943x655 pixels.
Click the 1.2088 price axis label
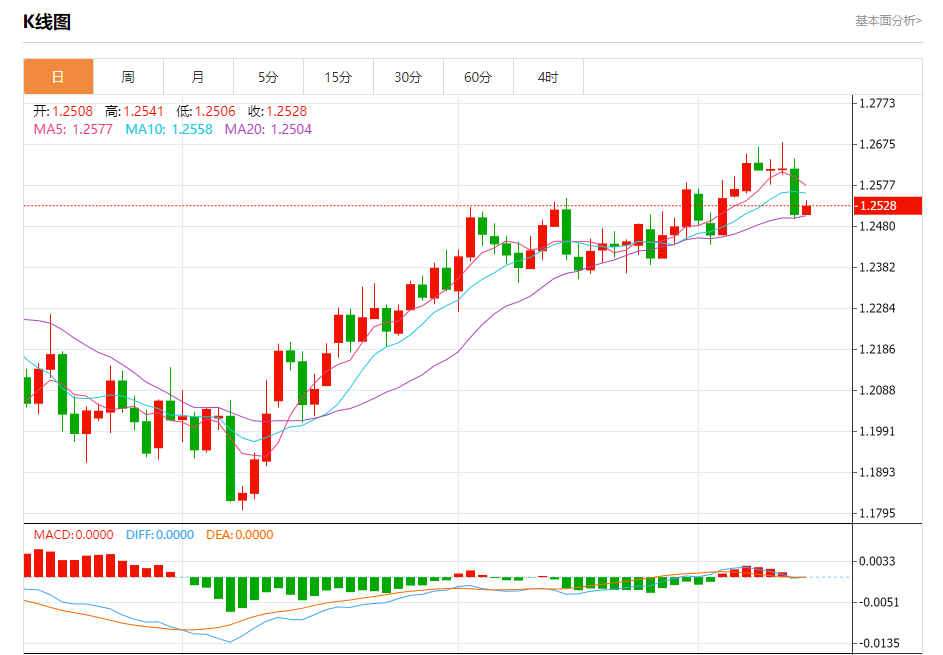(x=877, y=390)
